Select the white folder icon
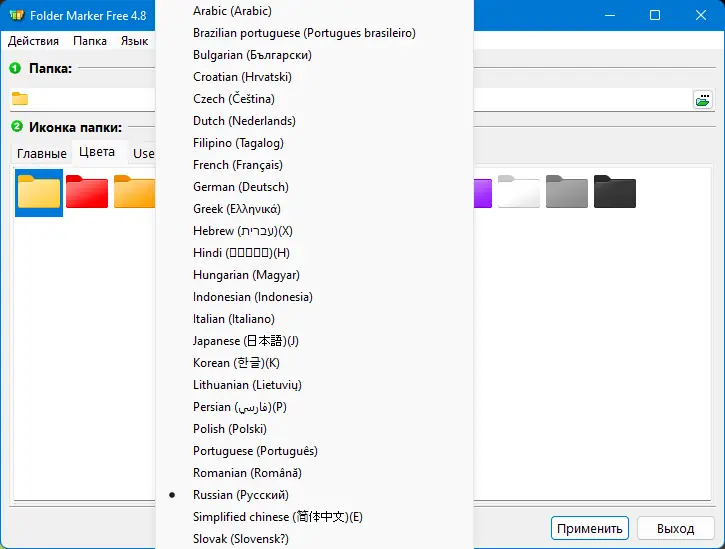Screen dimensions: 725x549 click(519, 192)
